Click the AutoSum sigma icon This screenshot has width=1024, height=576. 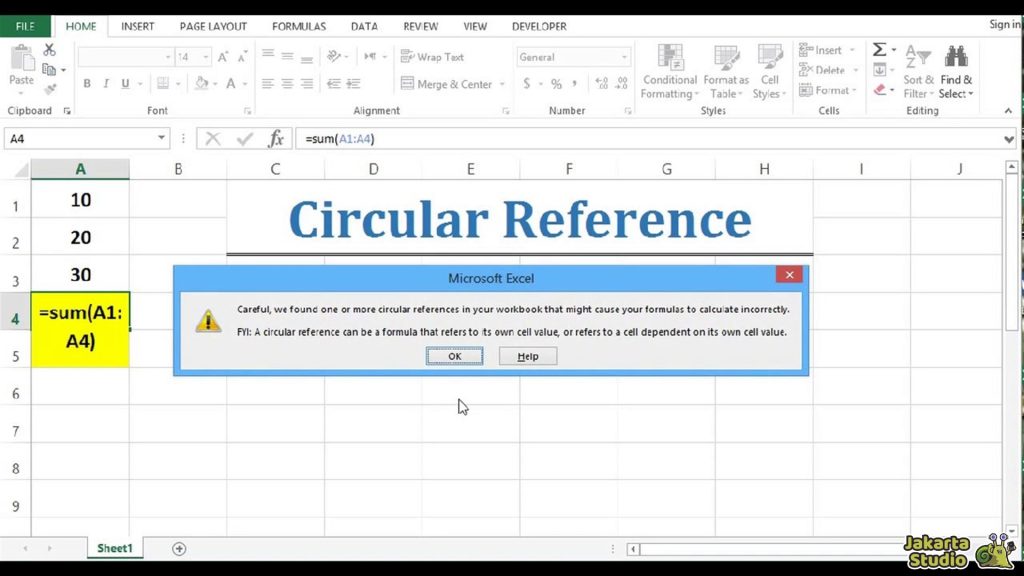(880, 50)
